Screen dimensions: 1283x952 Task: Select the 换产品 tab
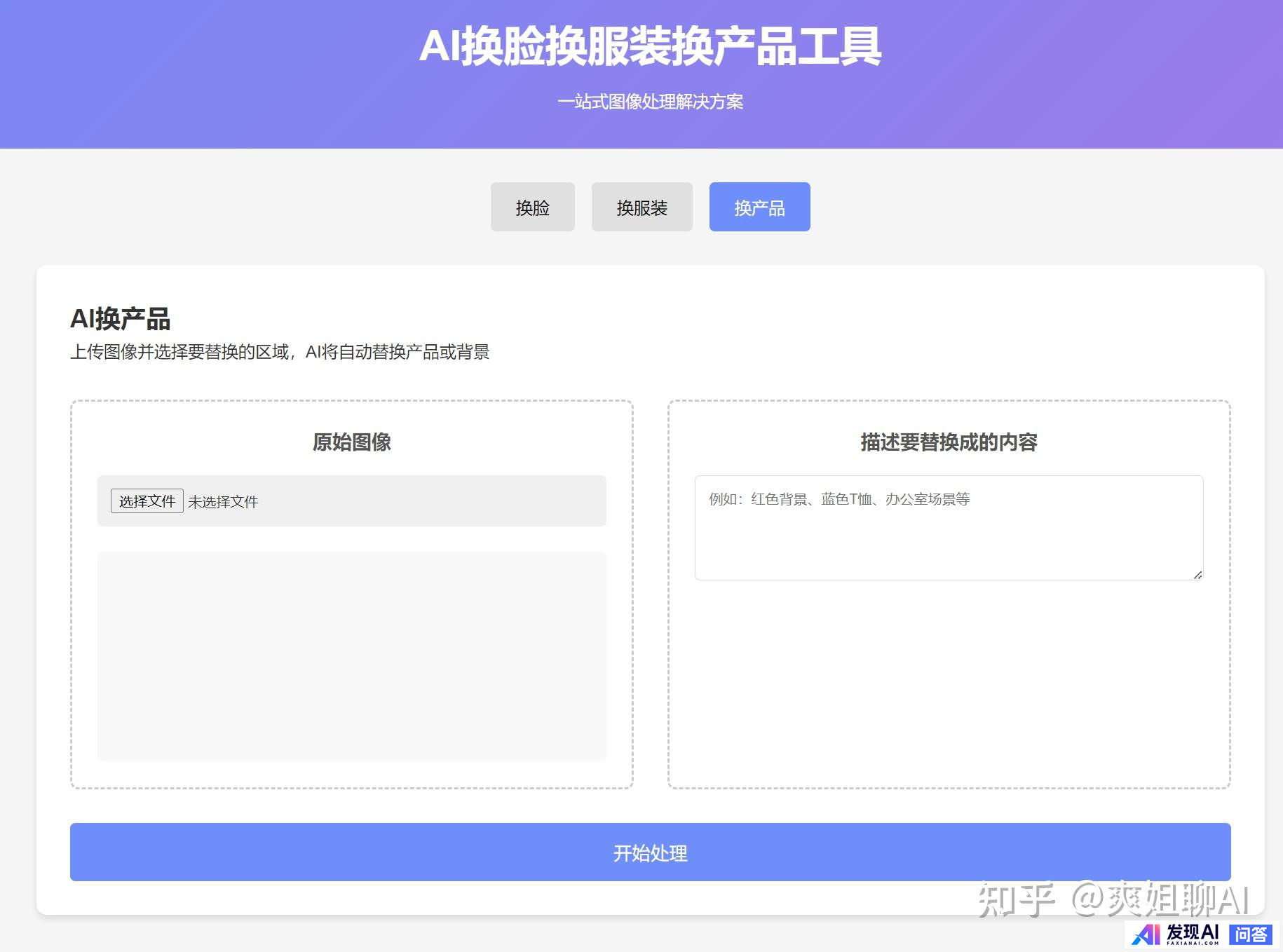point(759,207)
